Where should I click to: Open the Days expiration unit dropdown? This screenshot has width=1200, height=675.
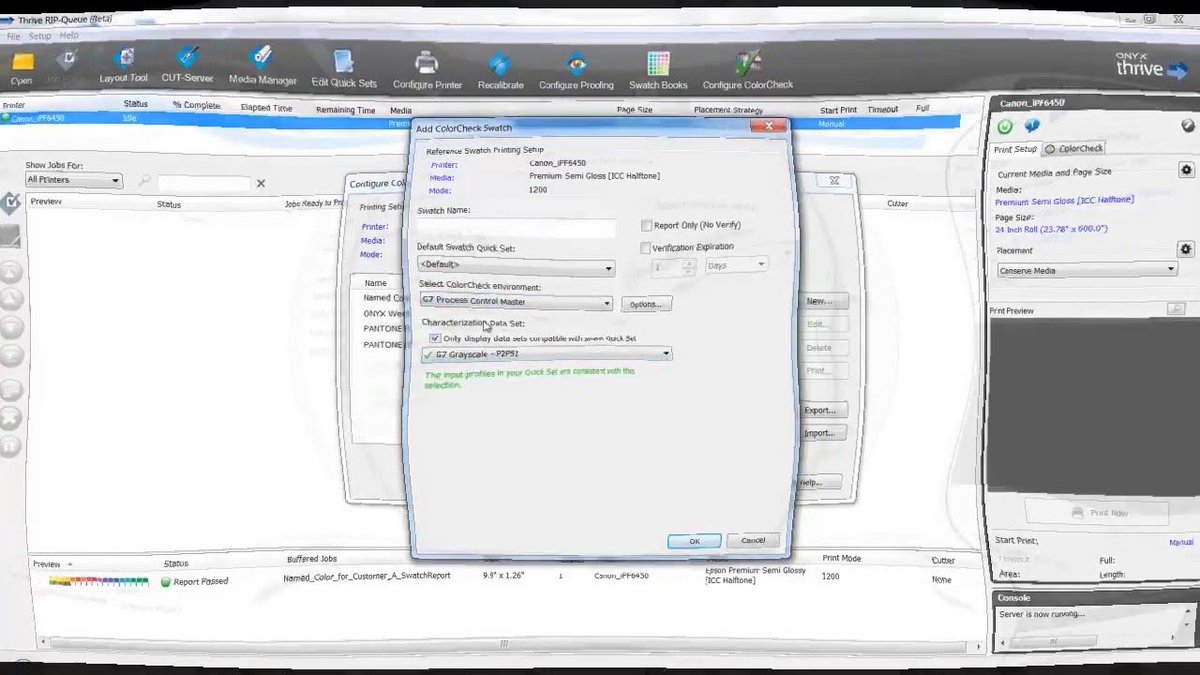pos(736,265)
